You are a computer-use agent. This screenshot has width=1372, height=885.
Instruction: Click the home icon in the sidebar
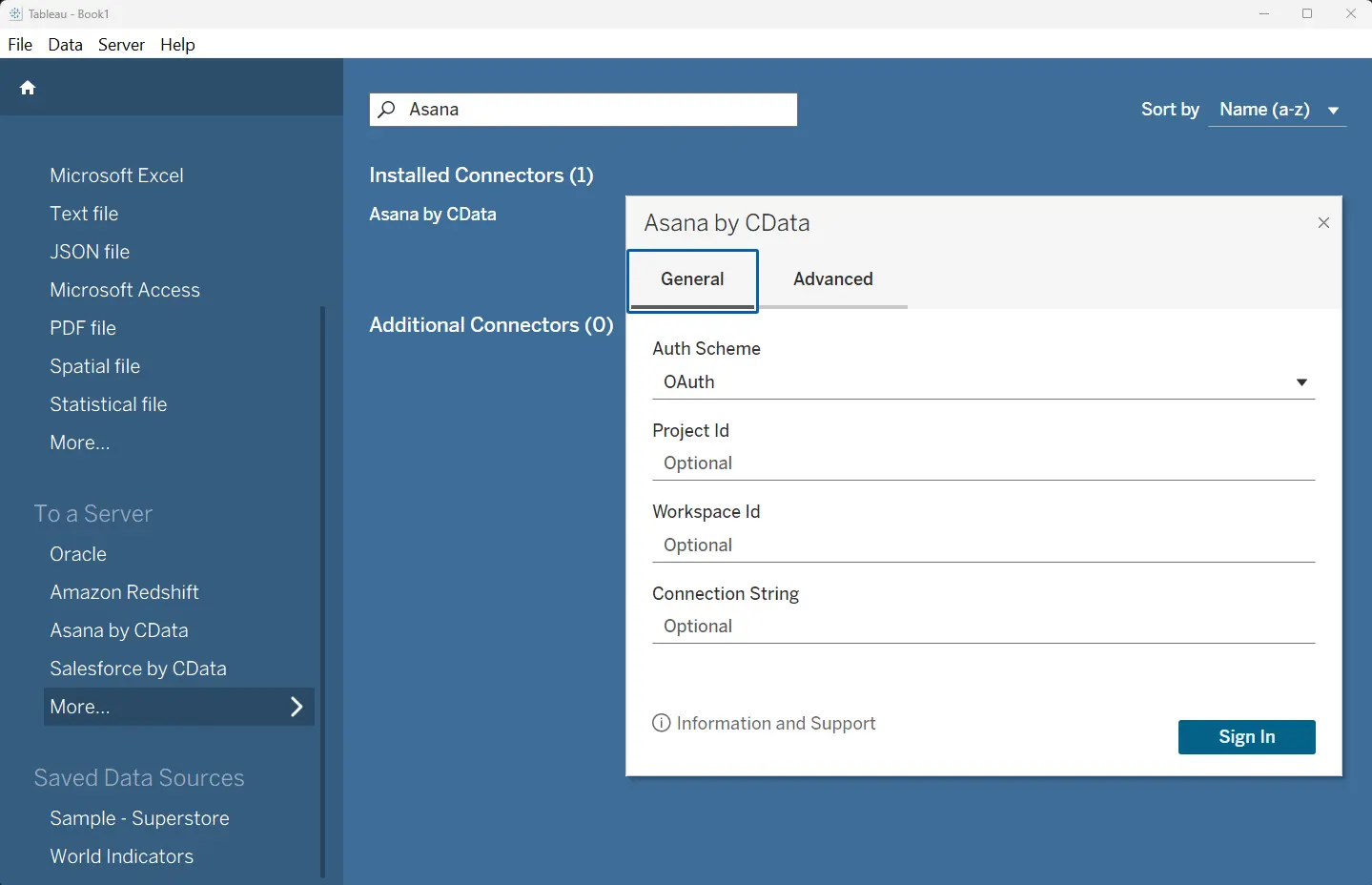[28, 87]
